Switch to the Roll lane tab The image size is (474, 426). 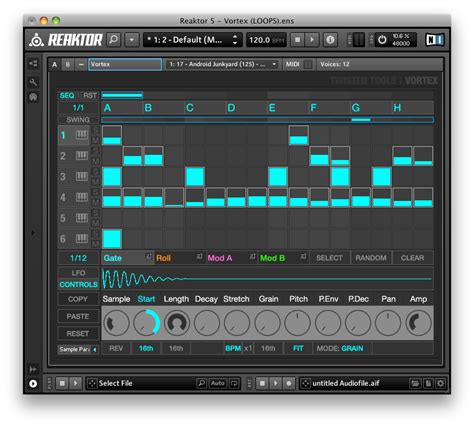tap(163, 258)
